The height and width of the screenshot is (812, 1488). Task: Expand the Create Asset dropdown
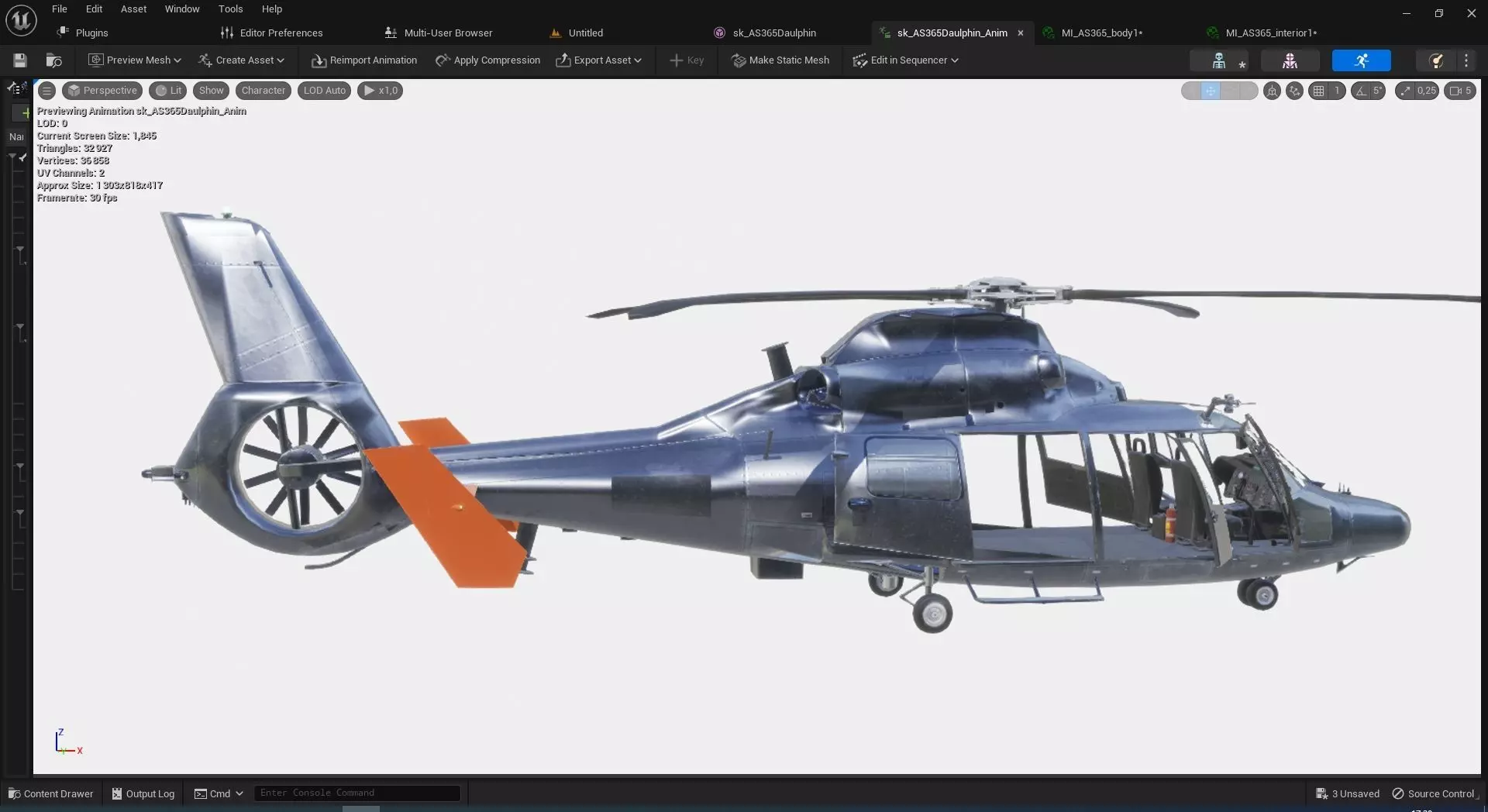(242, 60)
